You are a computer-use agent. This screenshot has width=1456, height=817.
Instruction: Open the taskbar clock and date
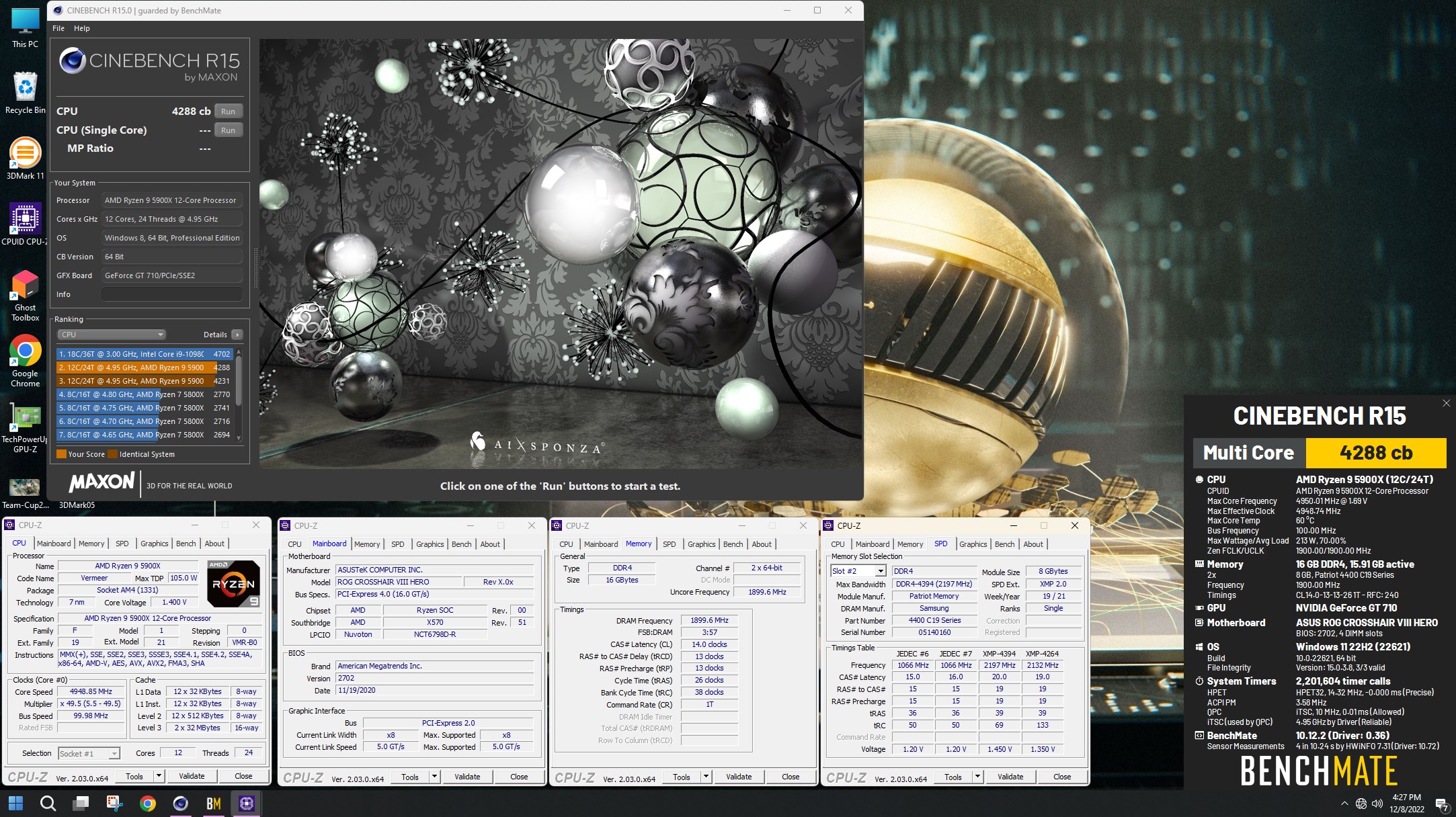(x=1407, y=804)
